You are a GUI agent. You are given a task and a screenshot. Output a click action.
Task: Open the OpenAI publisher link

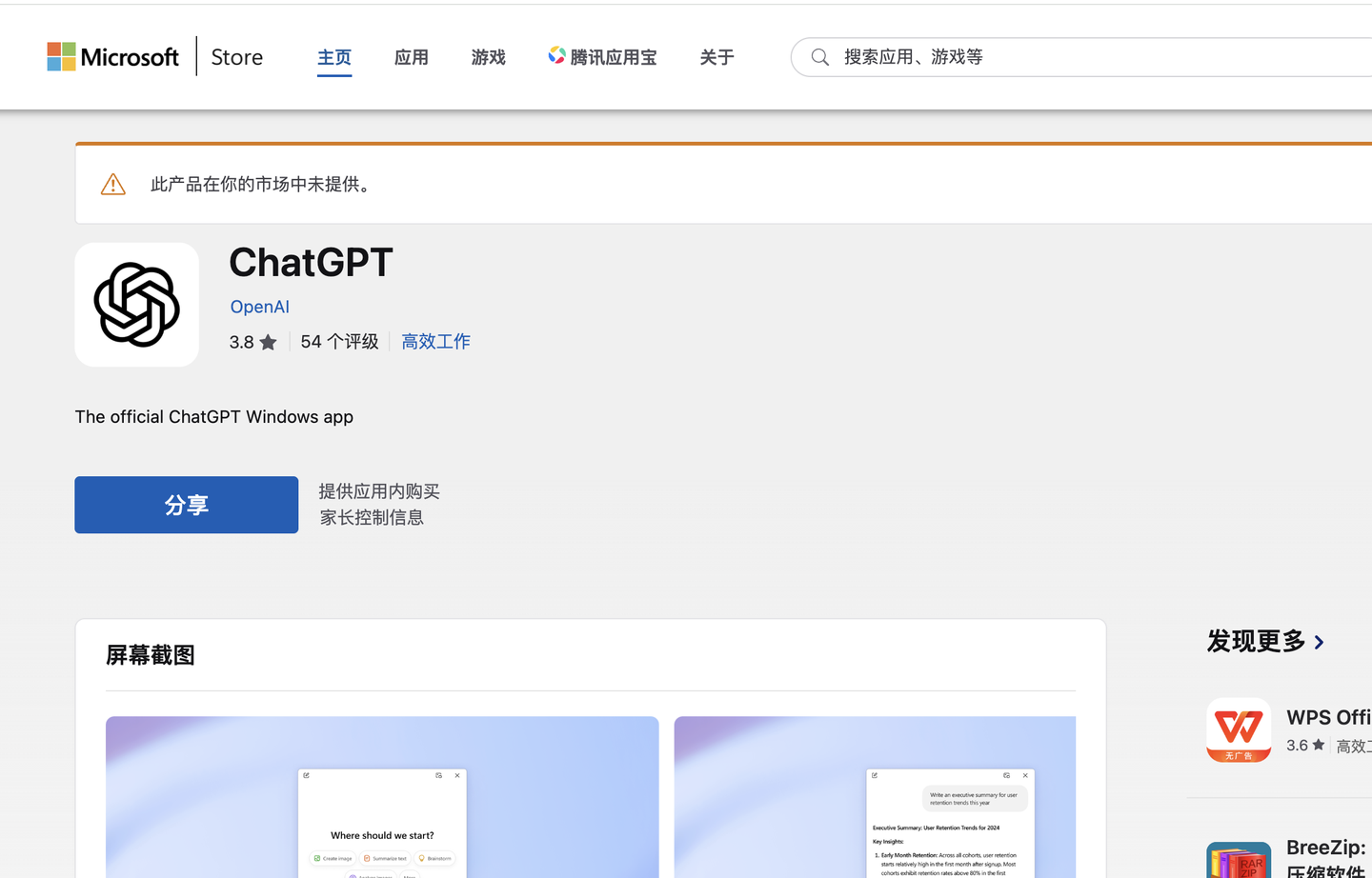(259, 307)
